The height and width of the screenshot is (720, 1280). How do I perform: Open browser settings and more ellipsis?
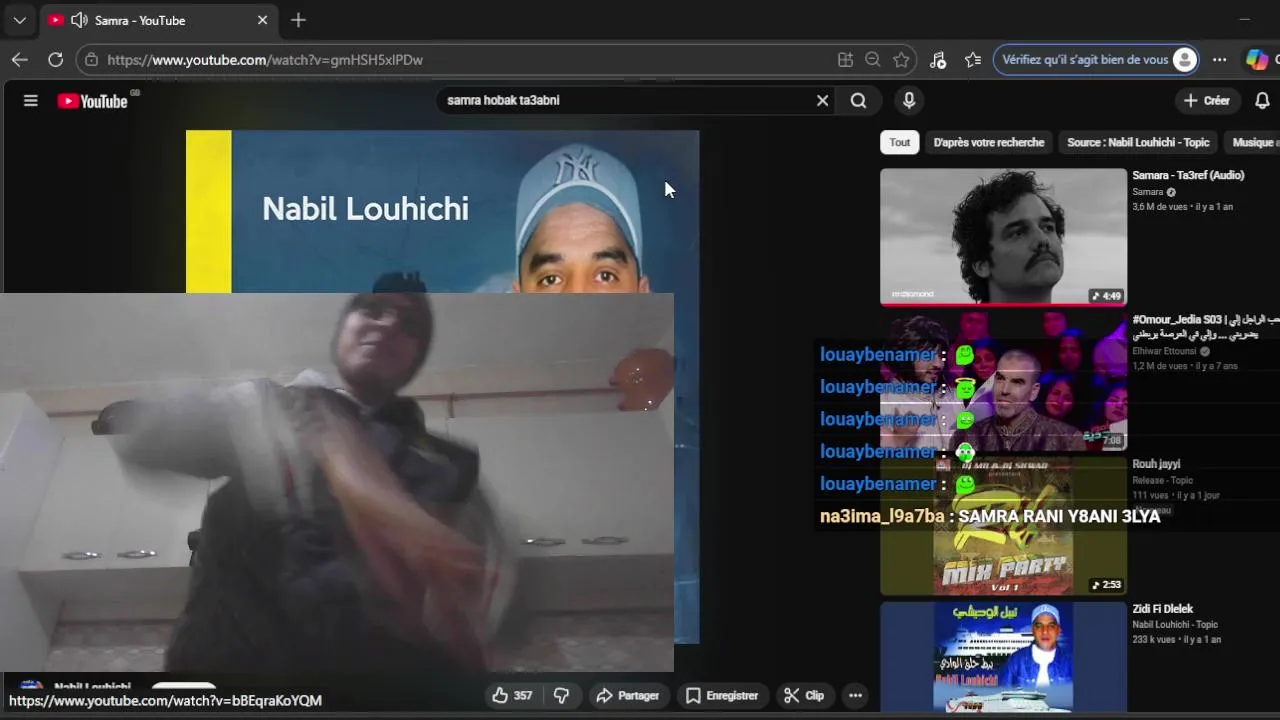pyautogui.click(x=1219, y=60)
